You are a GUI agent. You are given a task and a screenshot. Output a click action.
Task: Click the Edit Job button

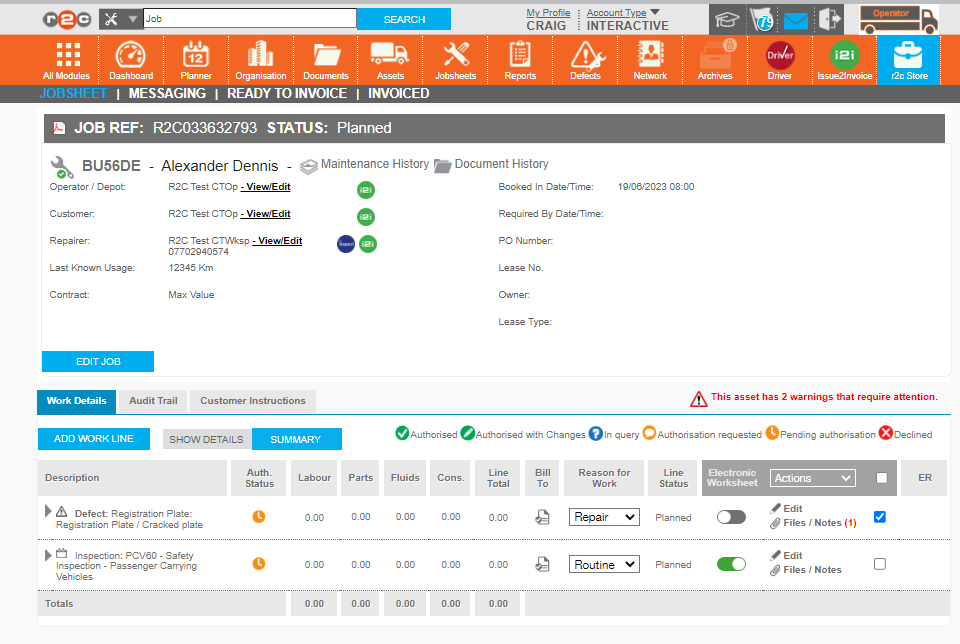(x=98, y=361)
